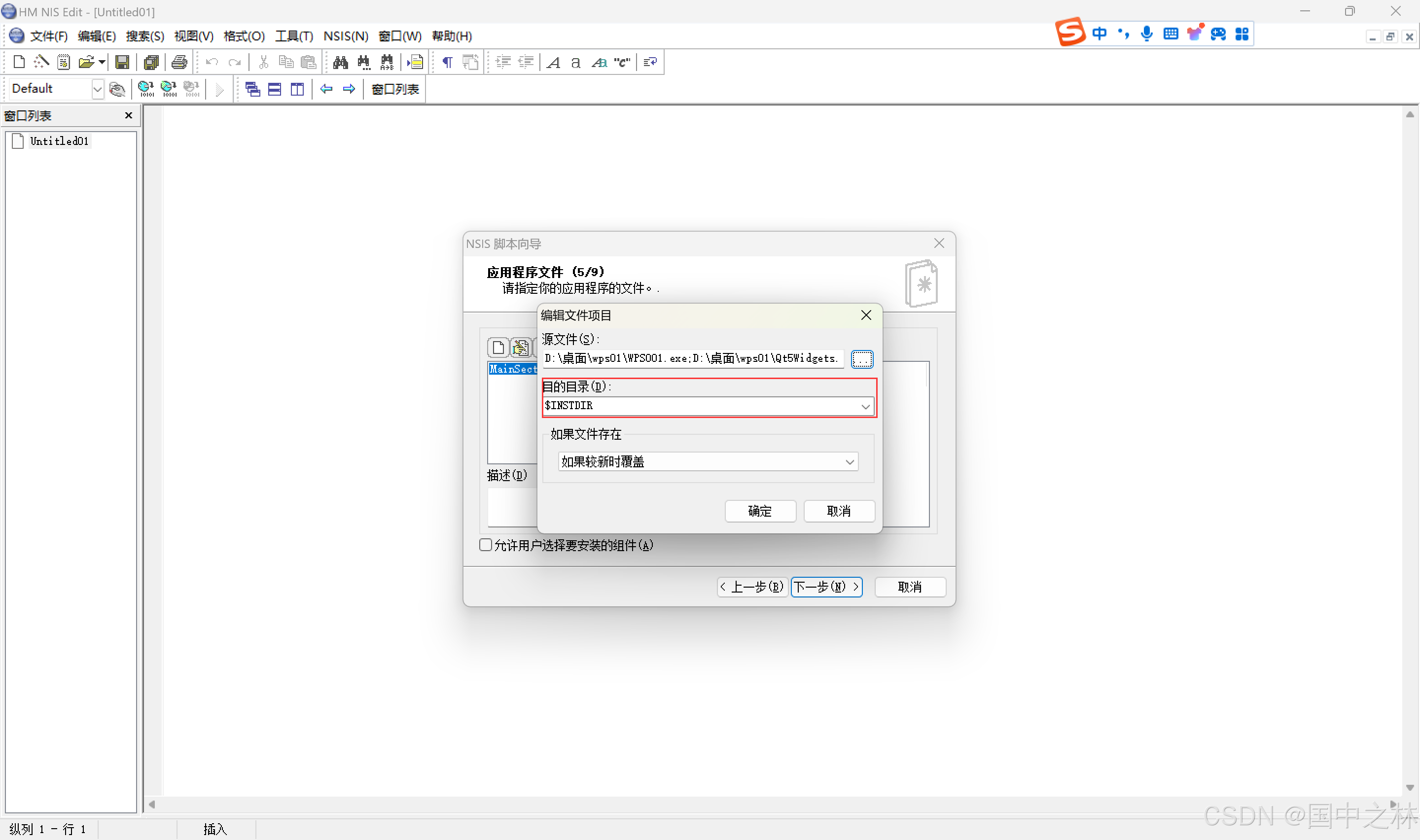Go to next window blue right arrow

349,89
